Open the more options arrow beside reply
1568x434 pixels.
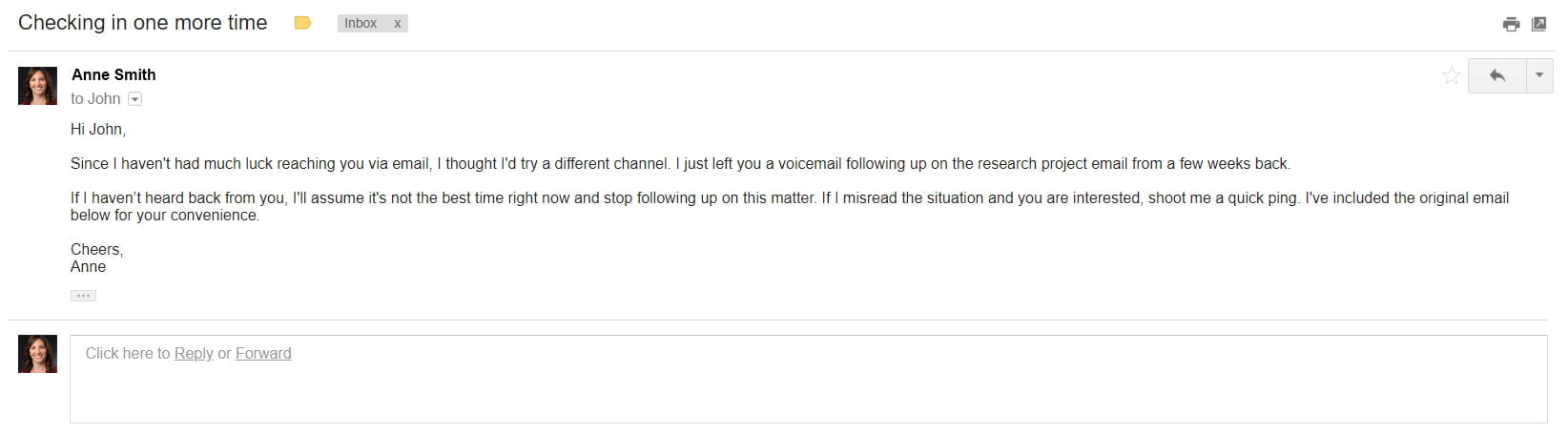pos(1538,75)
